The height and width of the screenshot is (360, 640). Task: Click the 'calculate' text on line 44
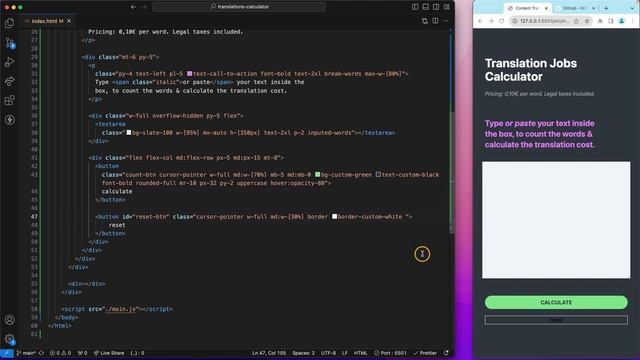click(x=117, y=191)
